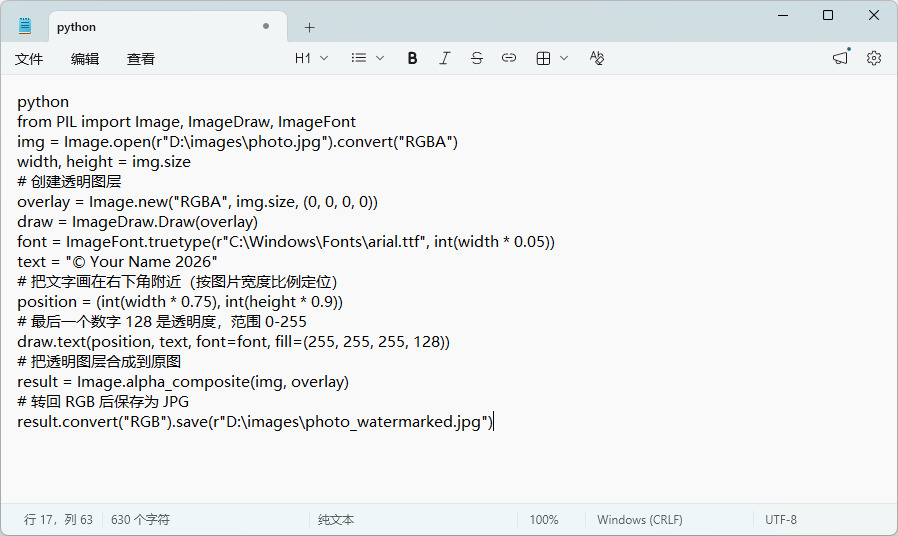The height and width of the screenshot is (536, 898).
Task: Click the draw.text line
Action: pyautogui.click(x=234, y=342)
